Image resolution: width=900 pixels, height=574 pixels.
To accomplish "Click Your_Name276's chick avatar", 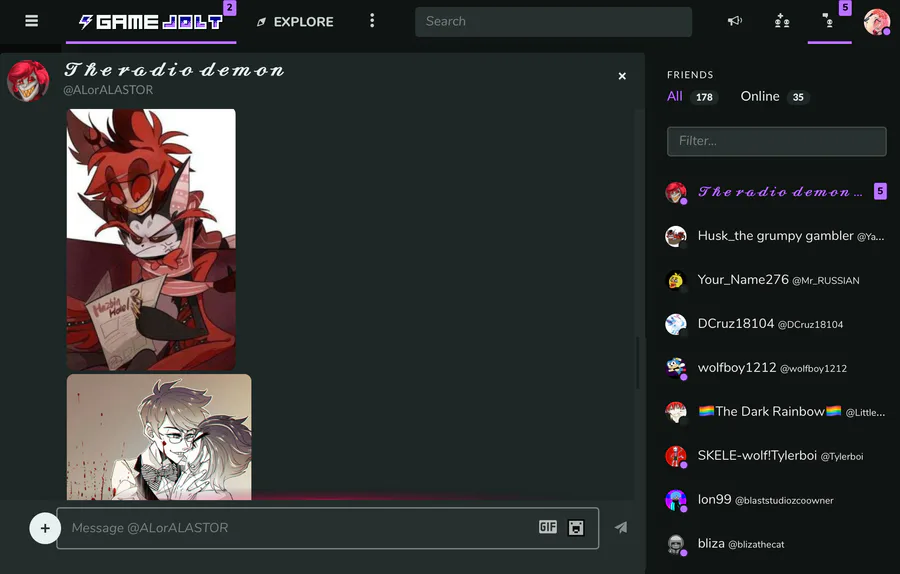I will coord(676,280).
